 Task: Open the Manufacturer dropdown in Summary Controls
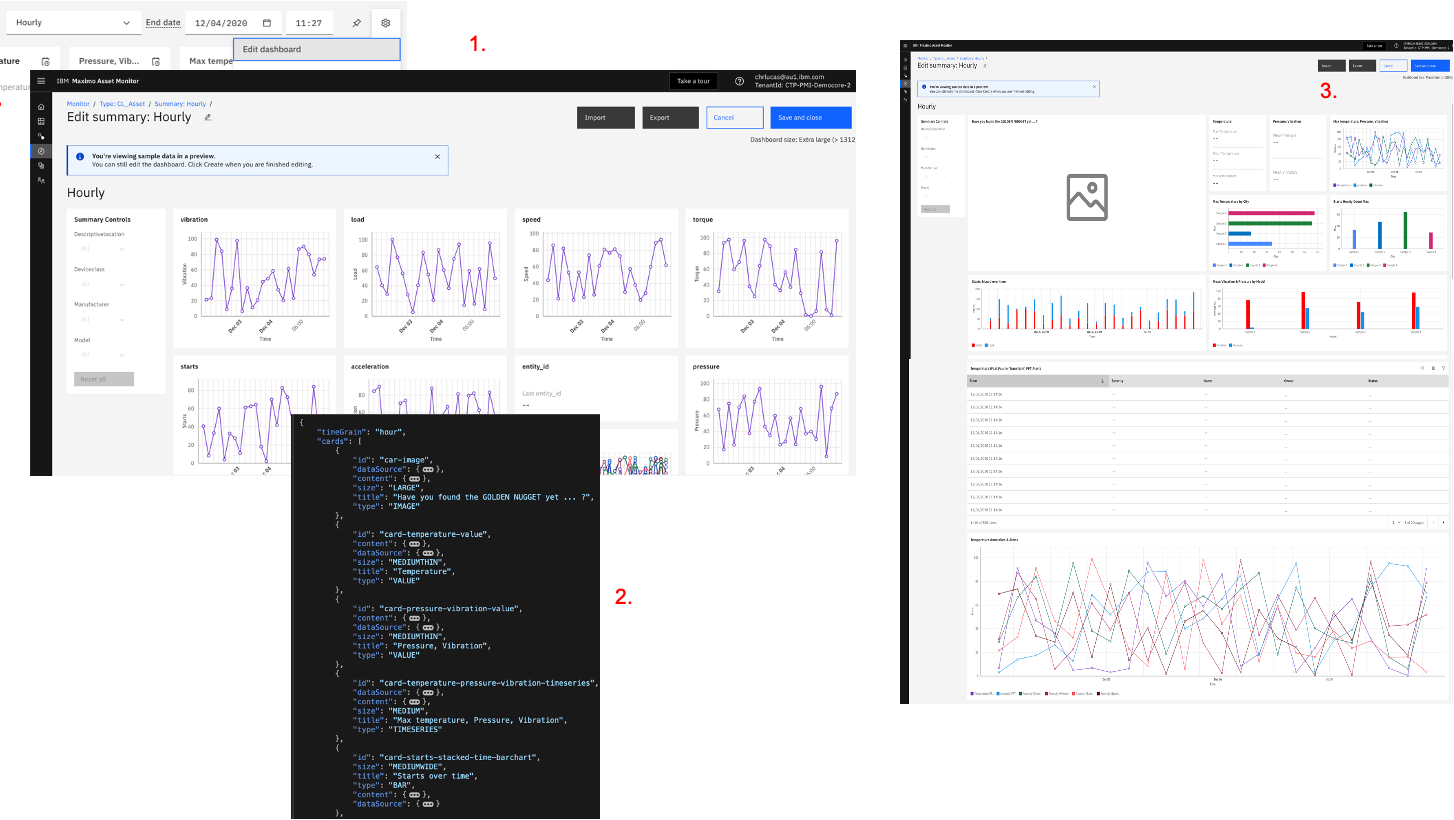coord(101,319)
